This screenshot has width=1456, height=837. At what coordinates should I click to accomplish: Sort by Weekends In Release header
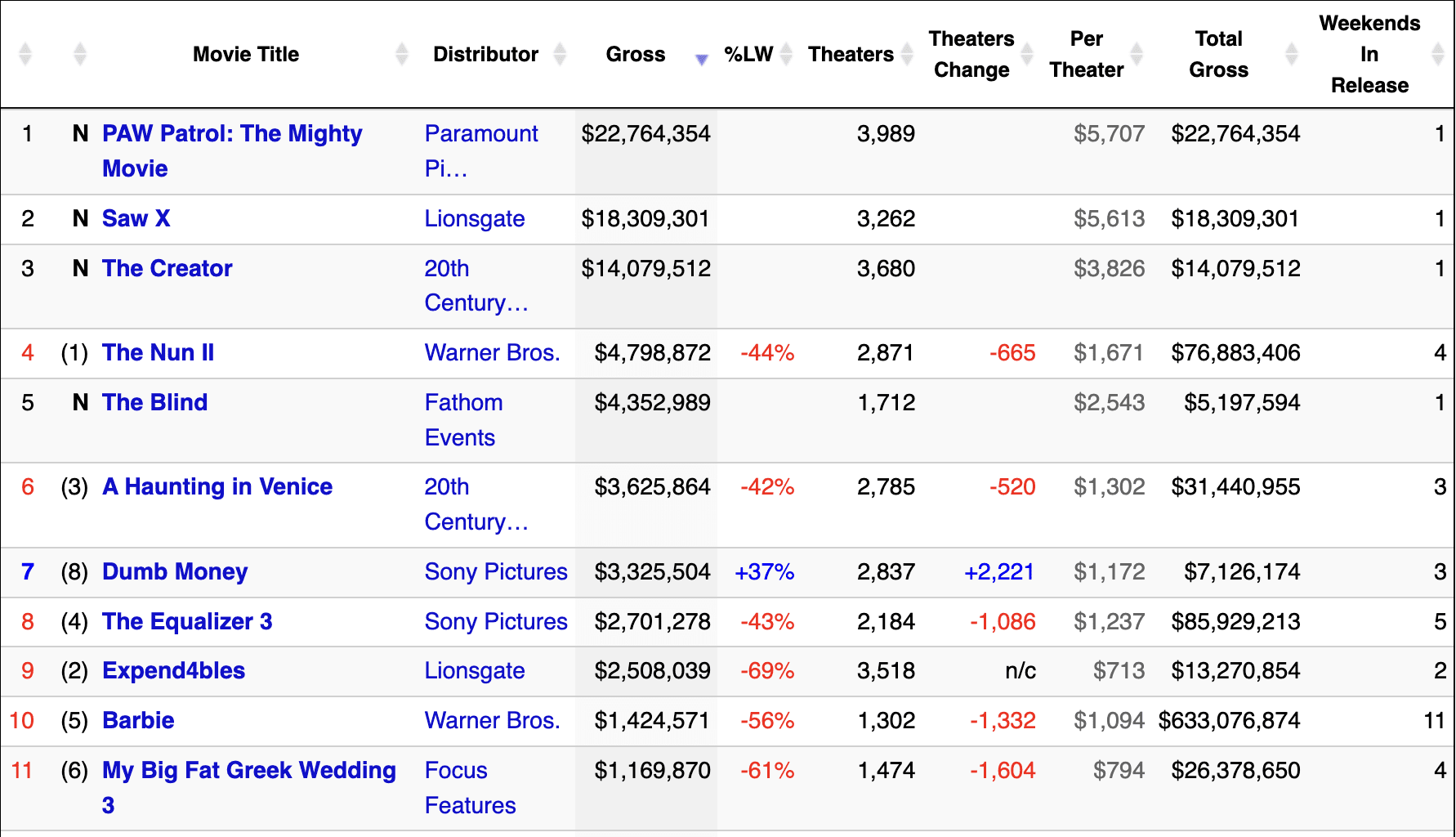(x=1369, y=54)
